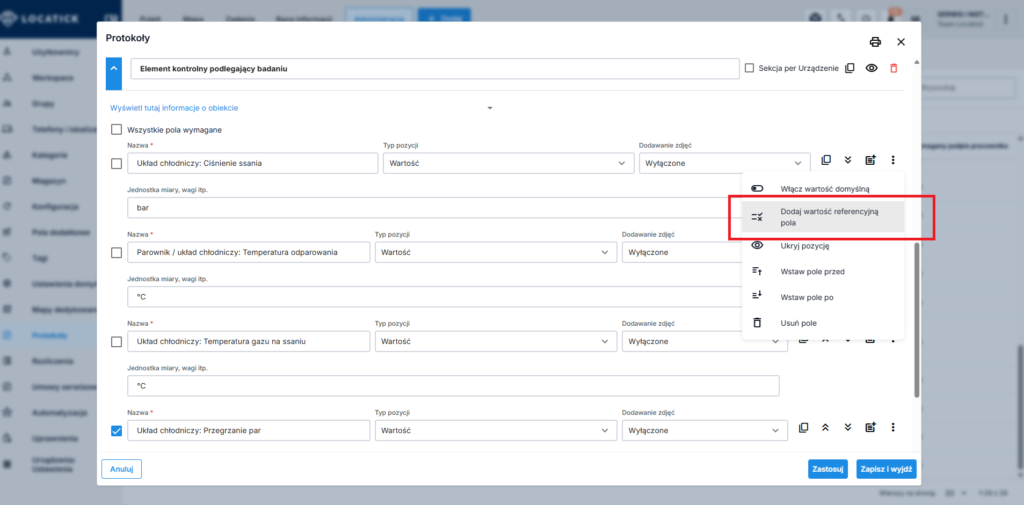Delete section with the red trash icon
The height and width of the screenshot is (505, 1024).
point(893,68)
